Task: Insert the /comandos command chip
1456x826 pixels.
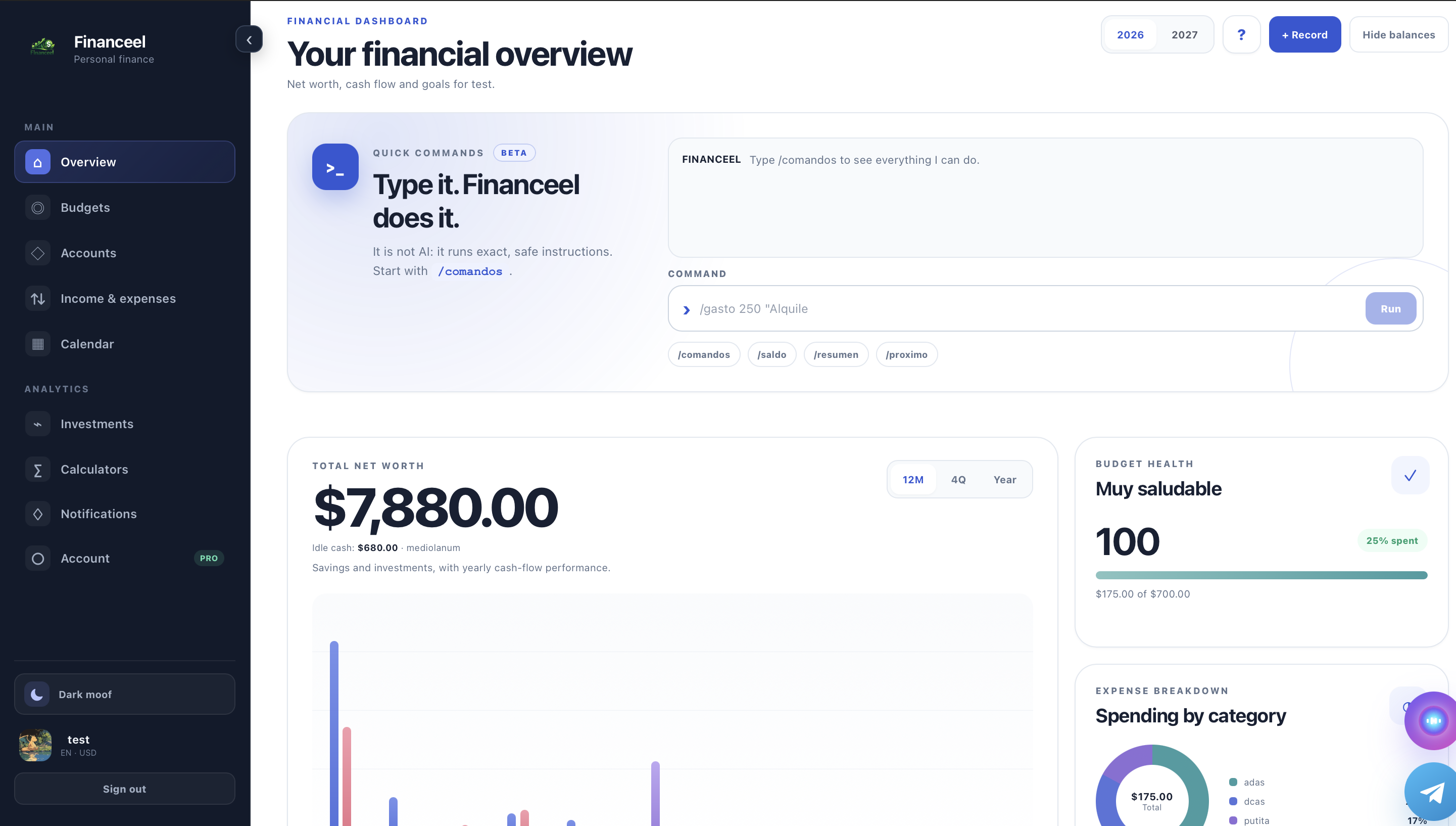Action: pos(704,354)
